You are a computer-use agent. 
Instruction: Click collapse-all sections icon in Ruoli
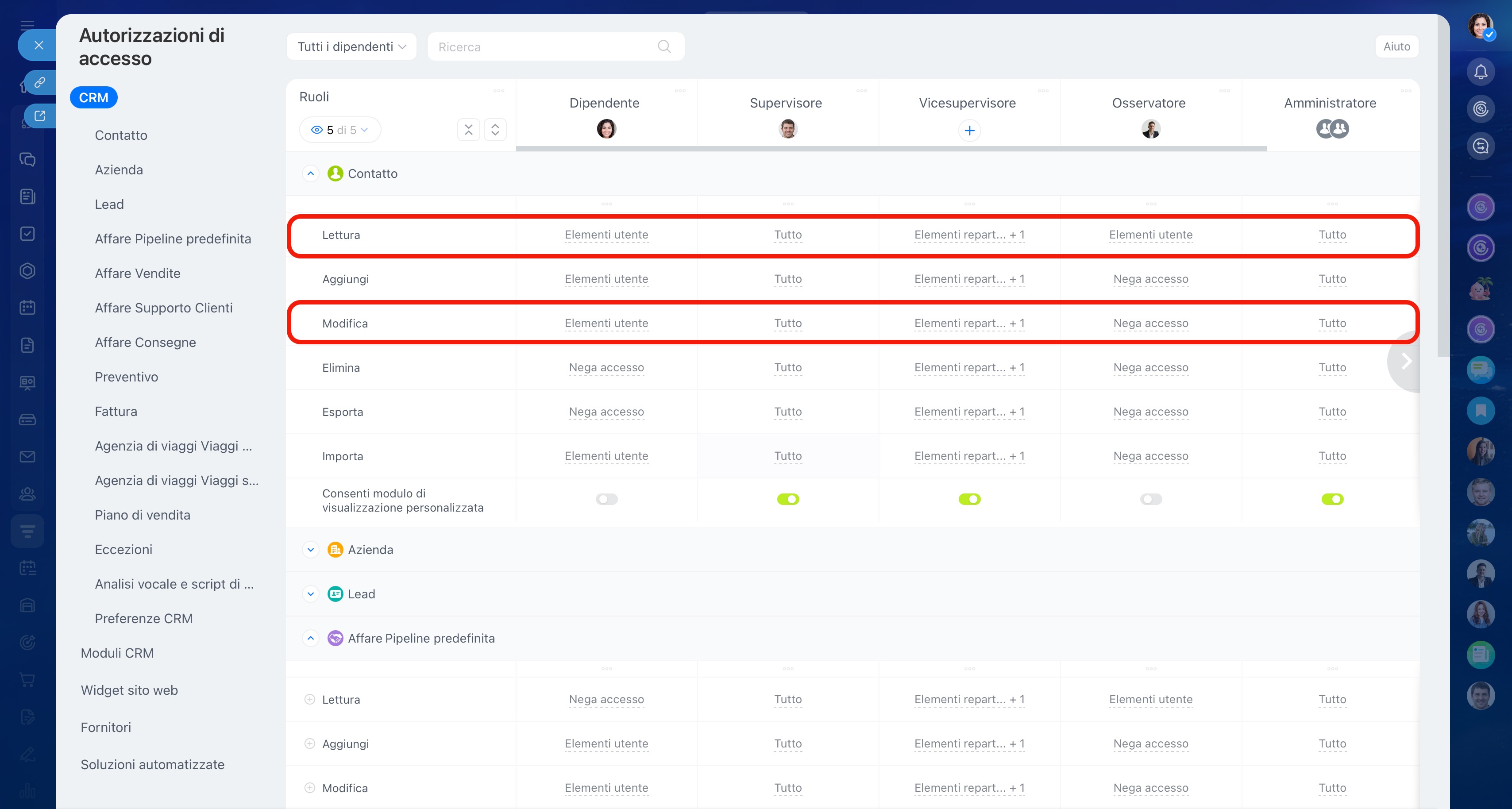468,130
